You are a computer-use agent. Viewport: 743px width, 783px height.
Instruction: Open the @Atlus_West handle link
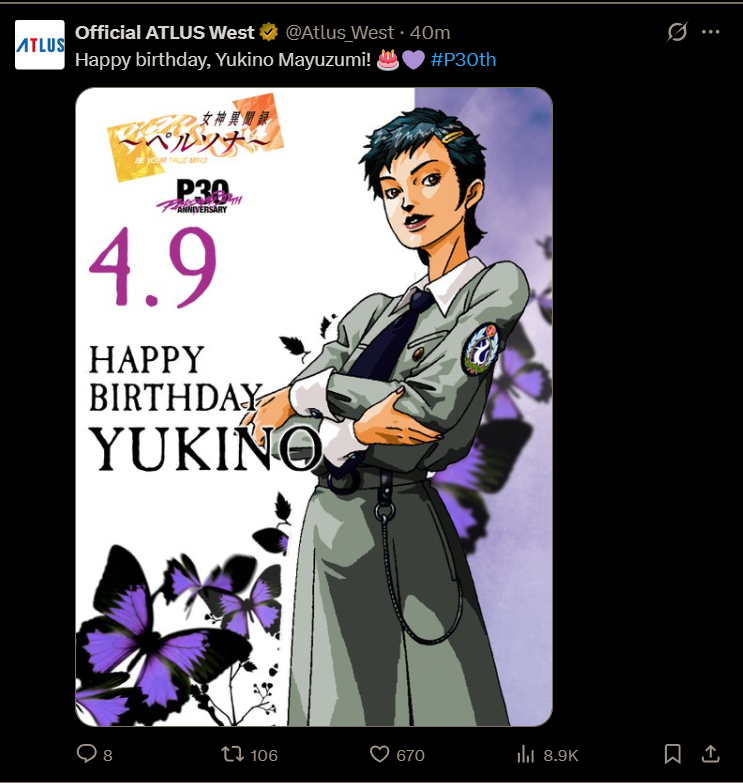click(x=340, y=32)
